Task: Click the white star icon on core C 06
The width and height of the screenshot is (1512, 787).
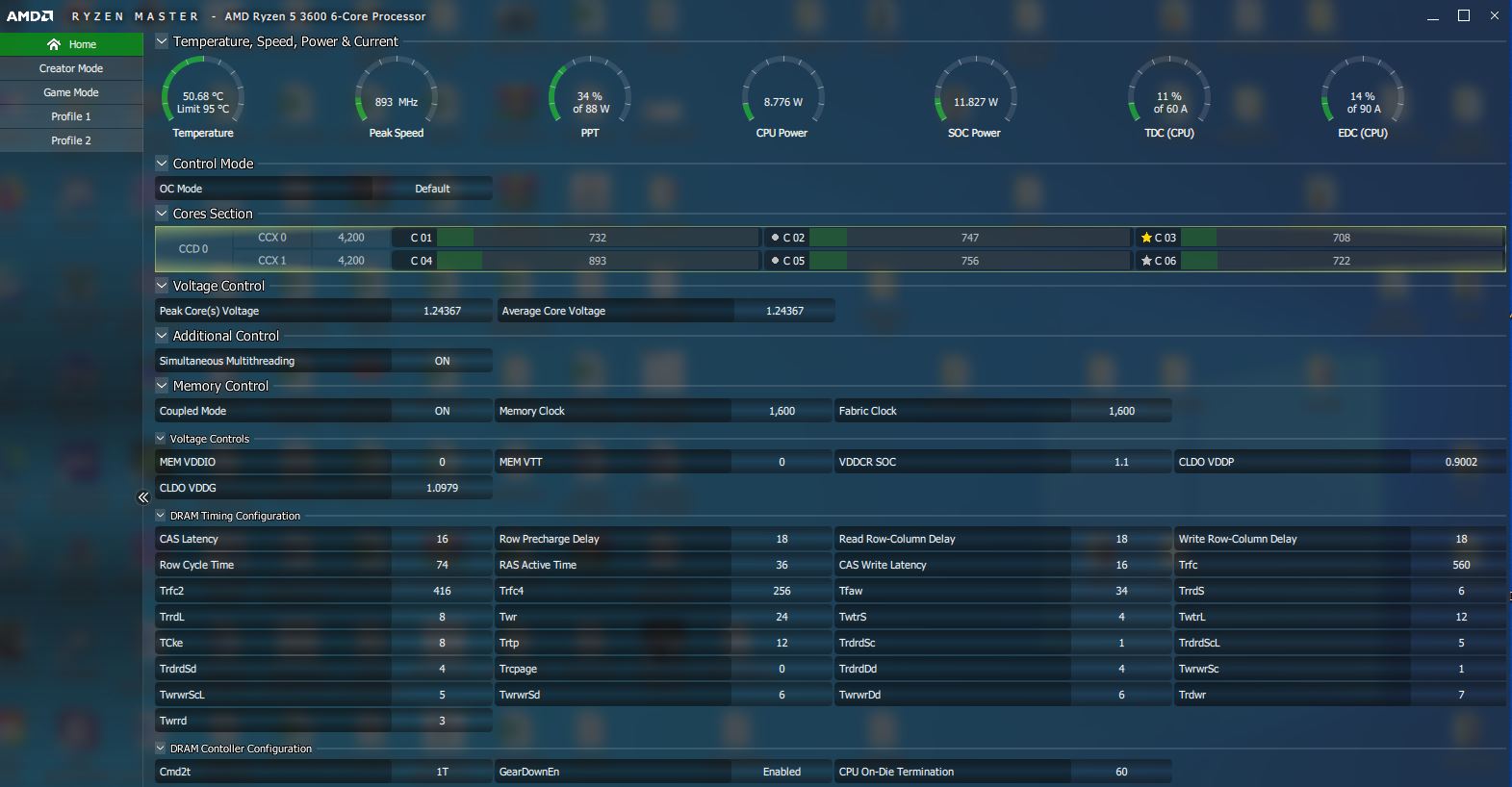Action: click(1146, 261)
